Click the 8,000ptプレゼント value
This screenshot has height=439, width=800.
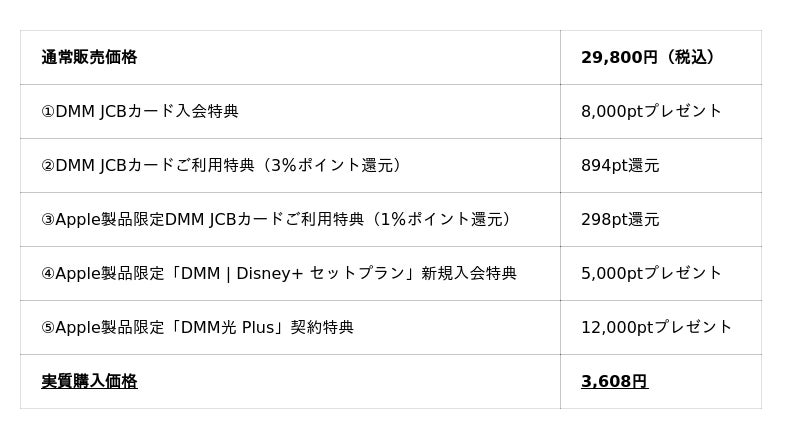click(x=651, y=112)
